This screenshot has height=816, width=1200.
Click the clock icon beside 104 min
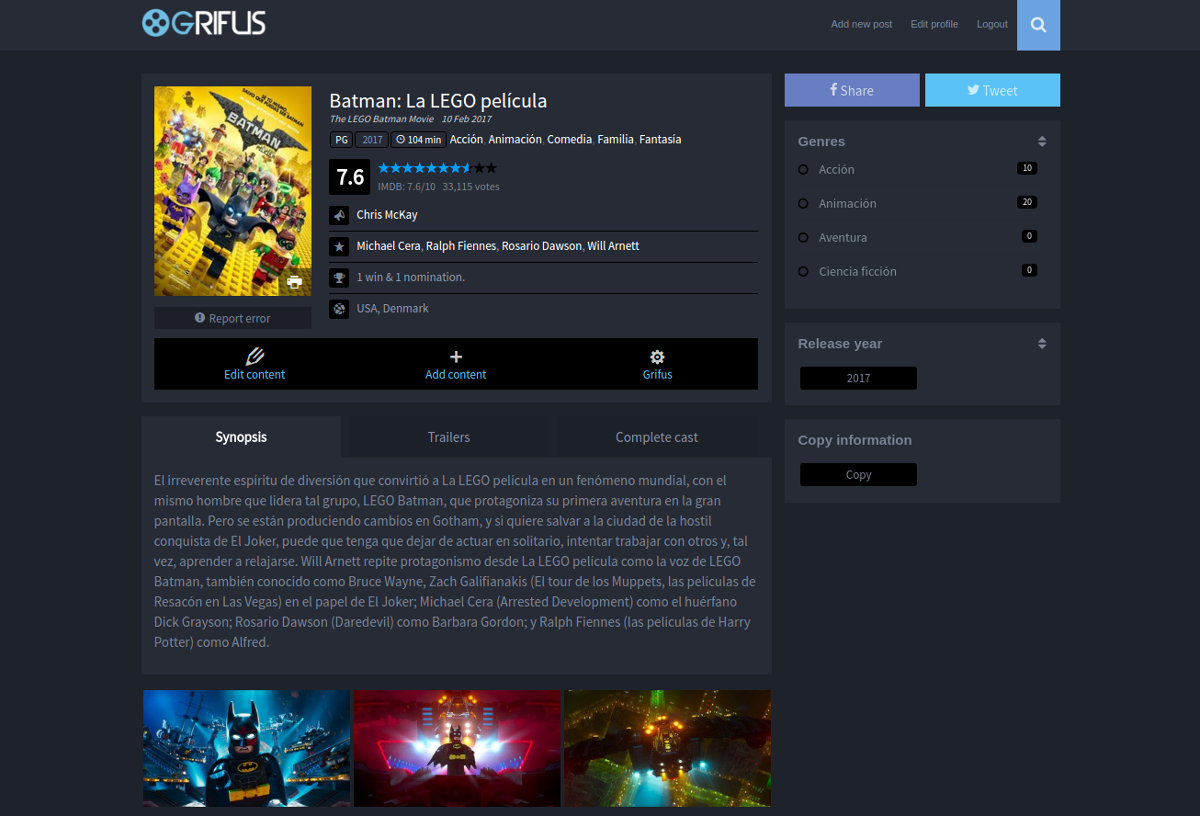pyautogui.click(x=400, y=140)
